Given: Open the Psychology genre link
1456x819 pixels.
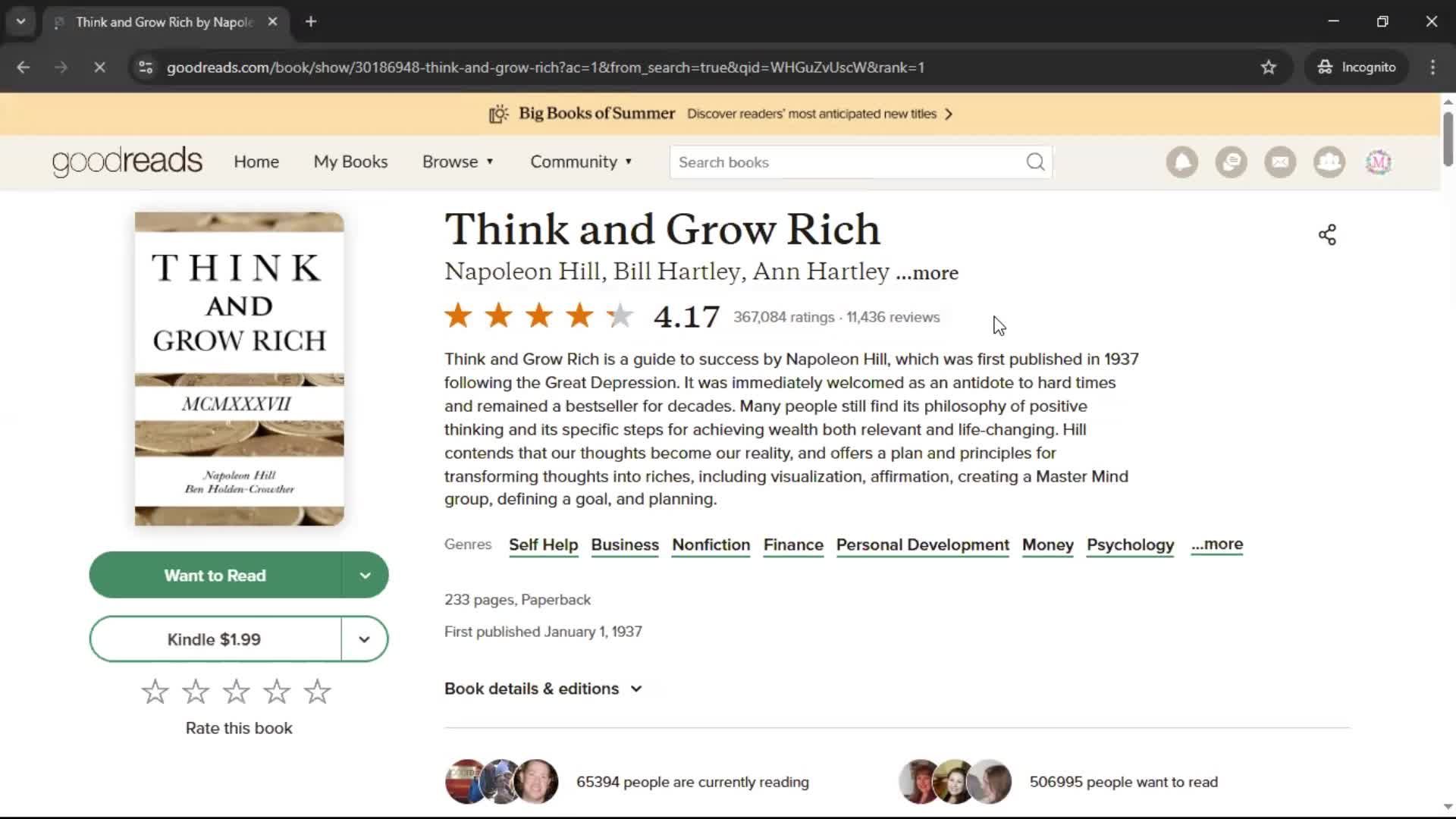Looking at the screenshot, I should [1130, 545].
